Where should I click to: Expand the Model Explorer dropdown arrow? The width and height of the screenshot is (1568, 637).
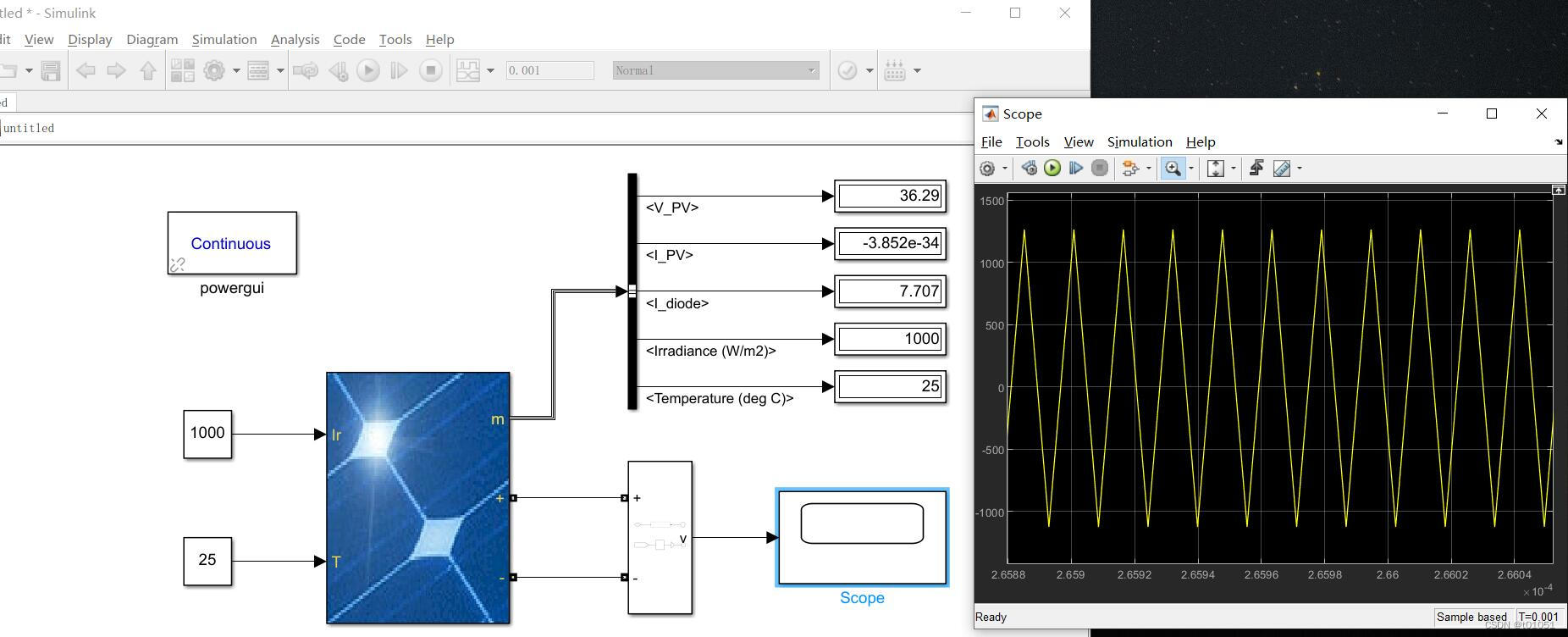(280, 71)
